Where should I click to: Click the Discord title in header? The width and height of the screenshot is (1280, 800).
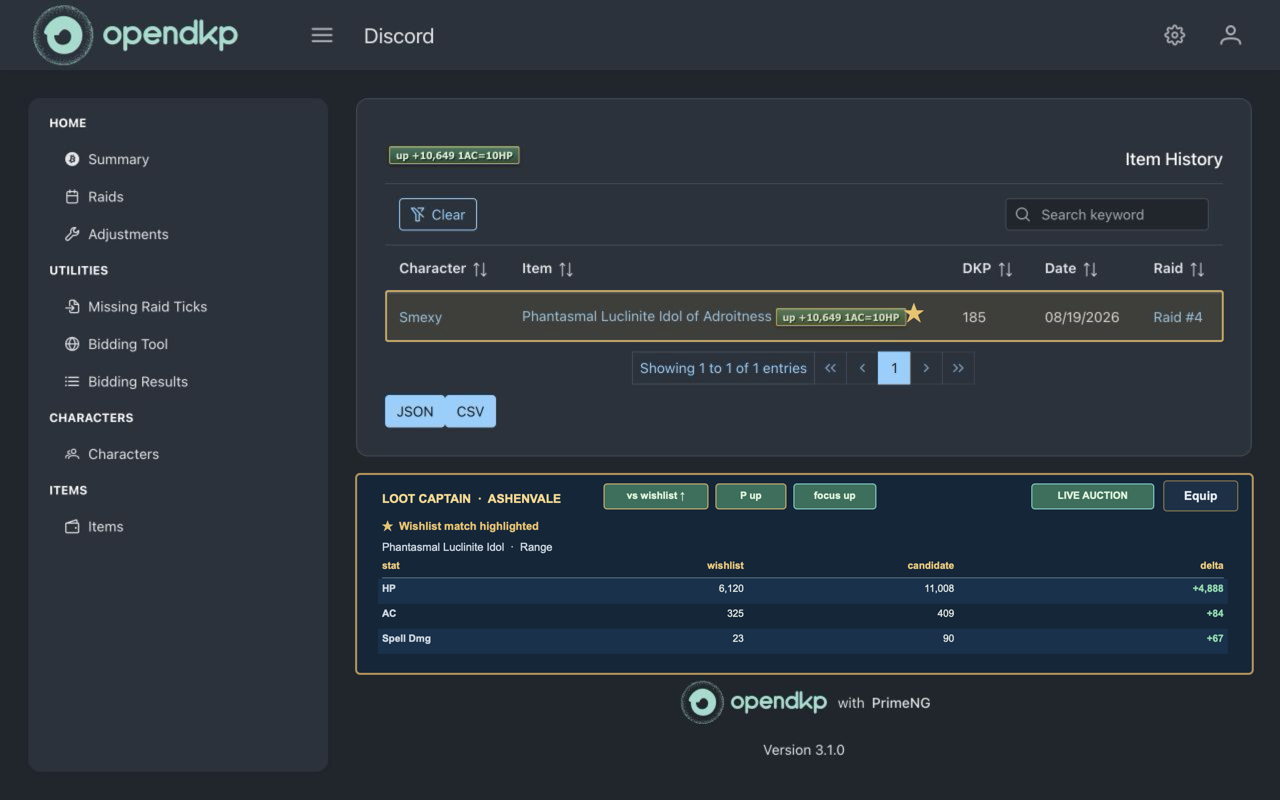[x=399, y=36]
